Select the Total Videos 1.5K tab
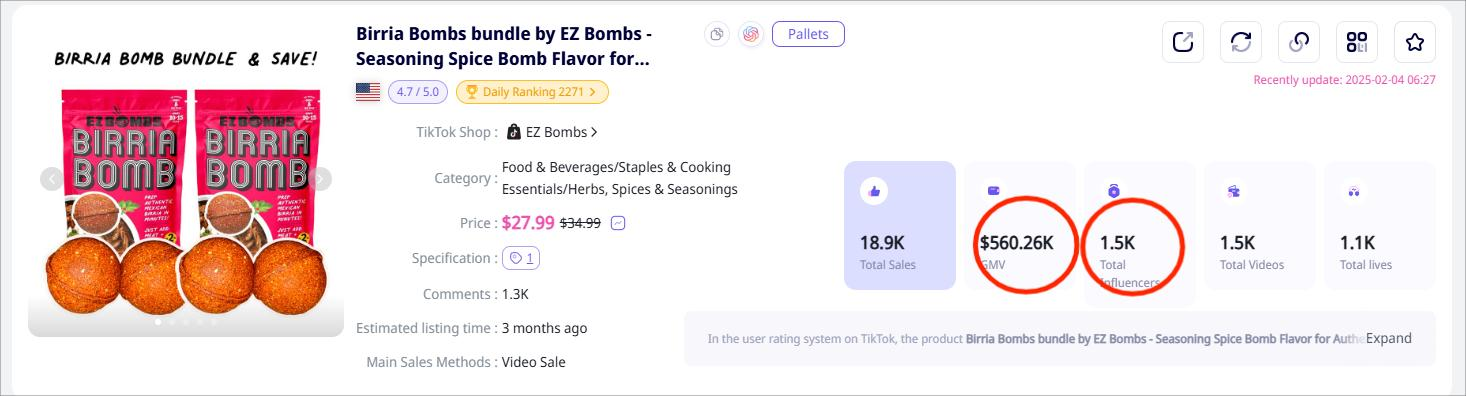This screenshot has height=396, width=1466. (1260, 226)
